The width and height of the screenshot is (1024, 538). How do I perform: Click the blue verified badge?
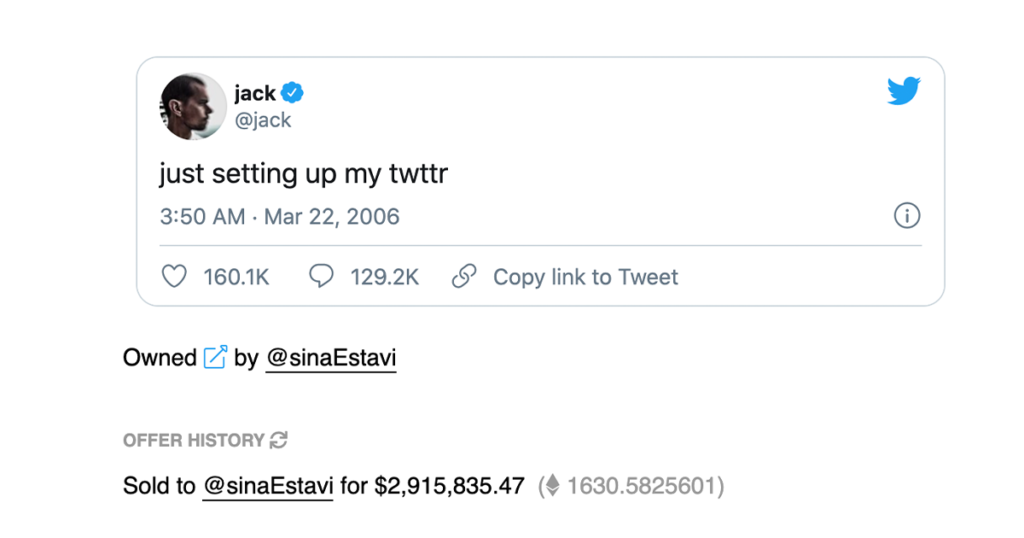pos(293,94)
